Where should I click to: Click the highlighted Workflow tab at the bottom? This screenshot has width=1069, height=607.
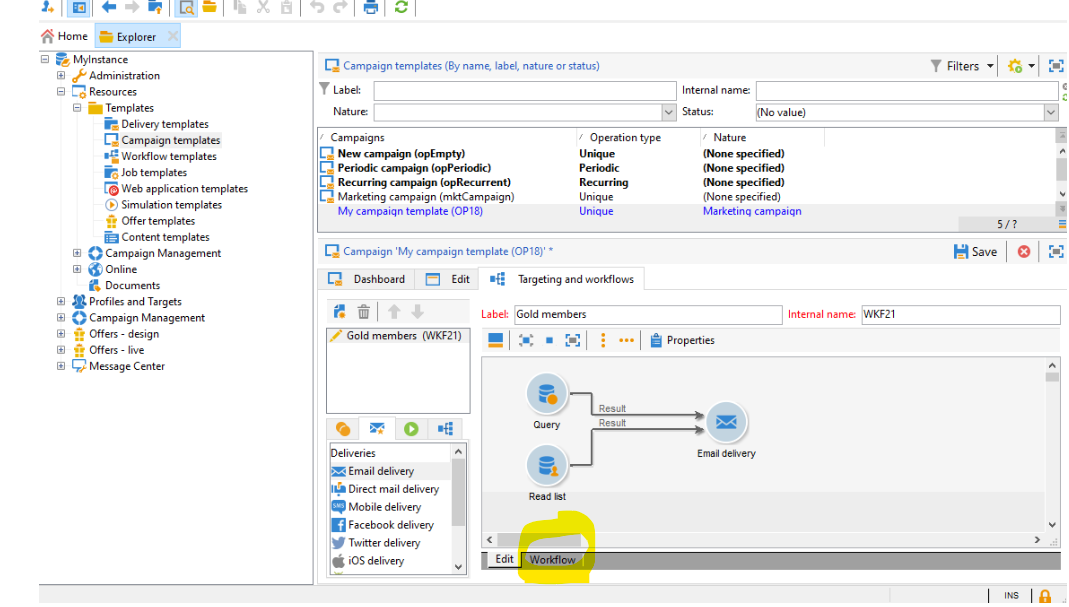point(553,559)
